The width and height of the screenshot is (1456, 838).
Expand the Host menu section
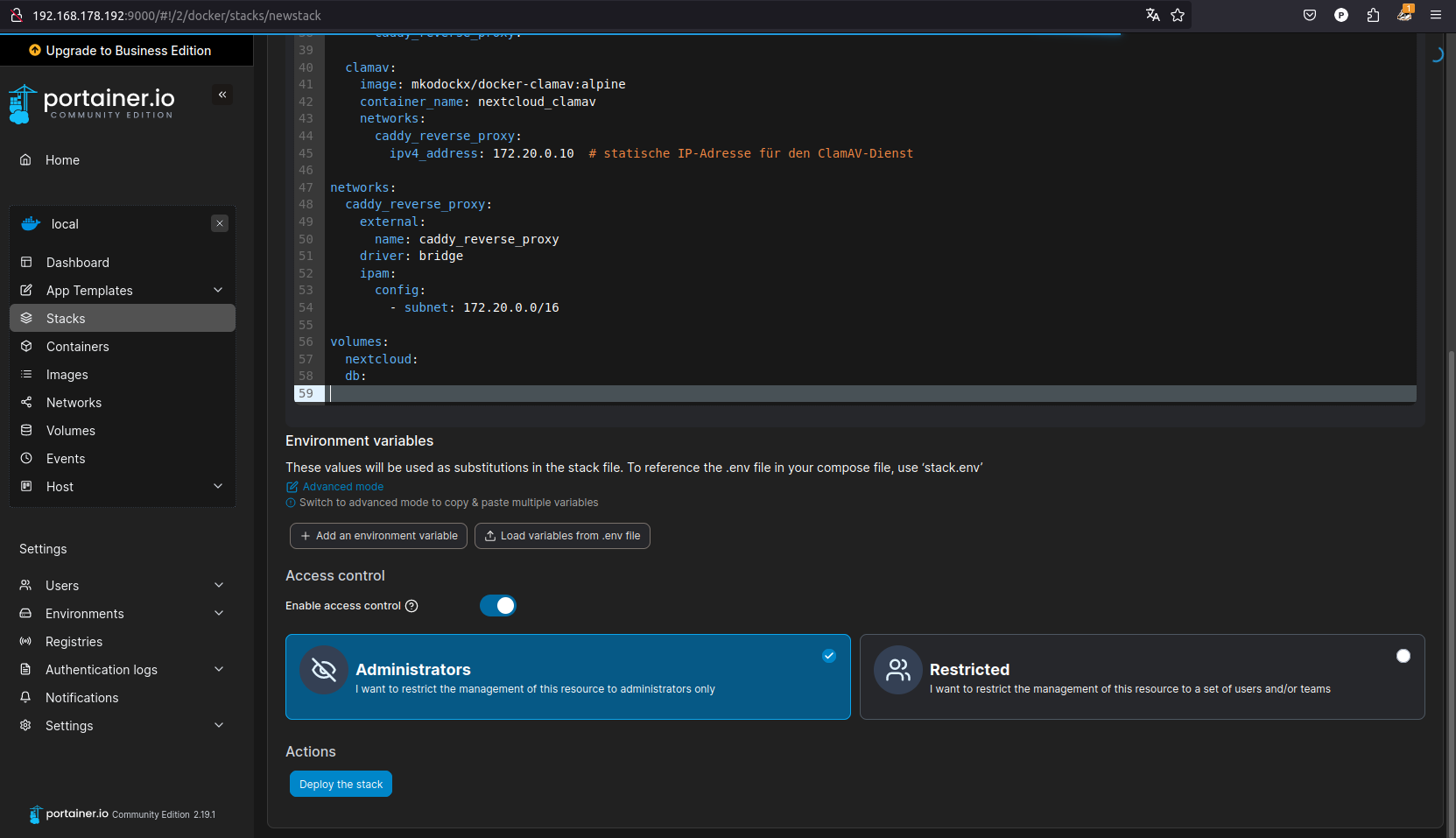(218, 487)
